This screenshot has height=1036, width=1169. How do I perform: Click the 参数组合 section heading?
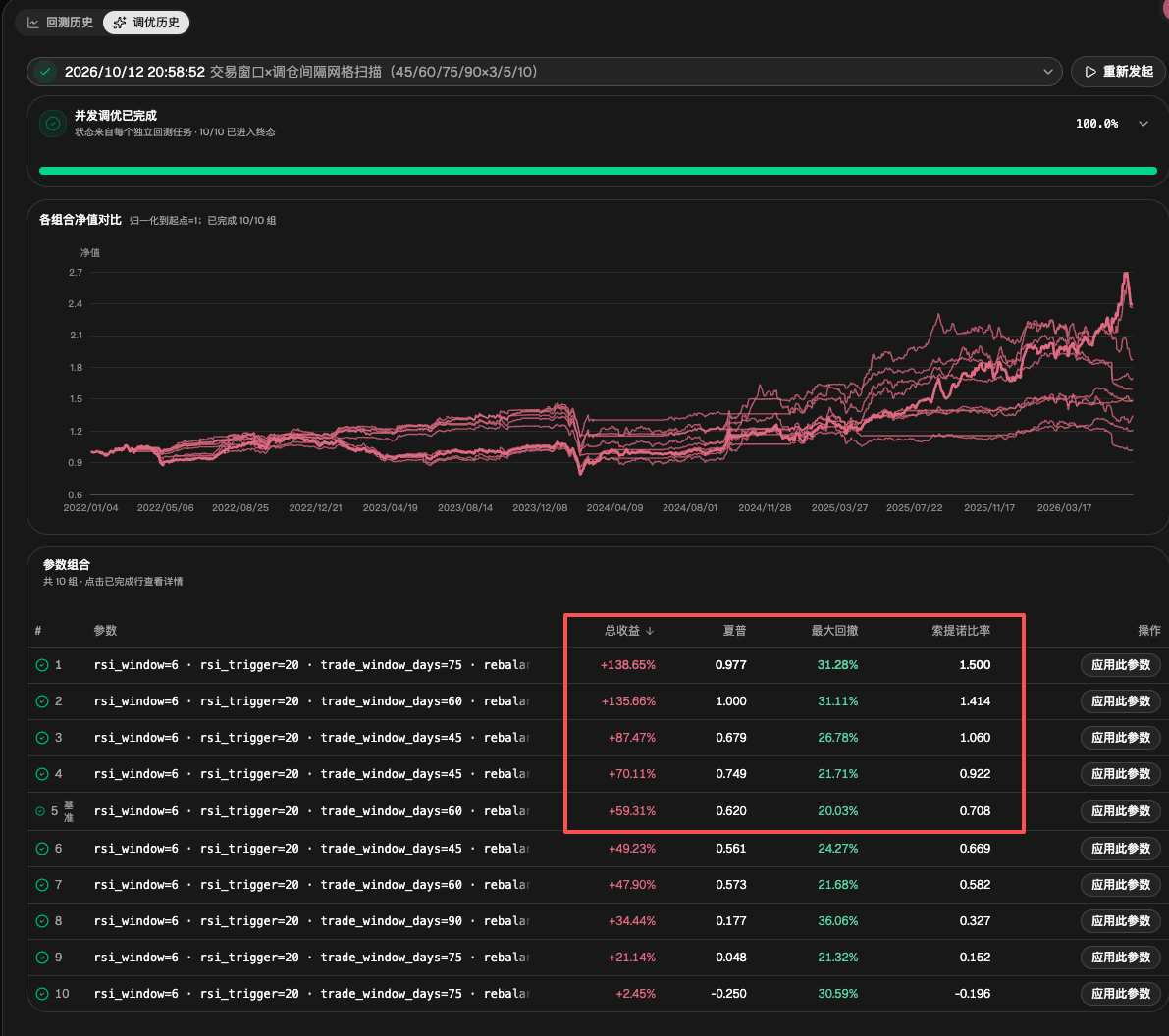coord(67,565)
